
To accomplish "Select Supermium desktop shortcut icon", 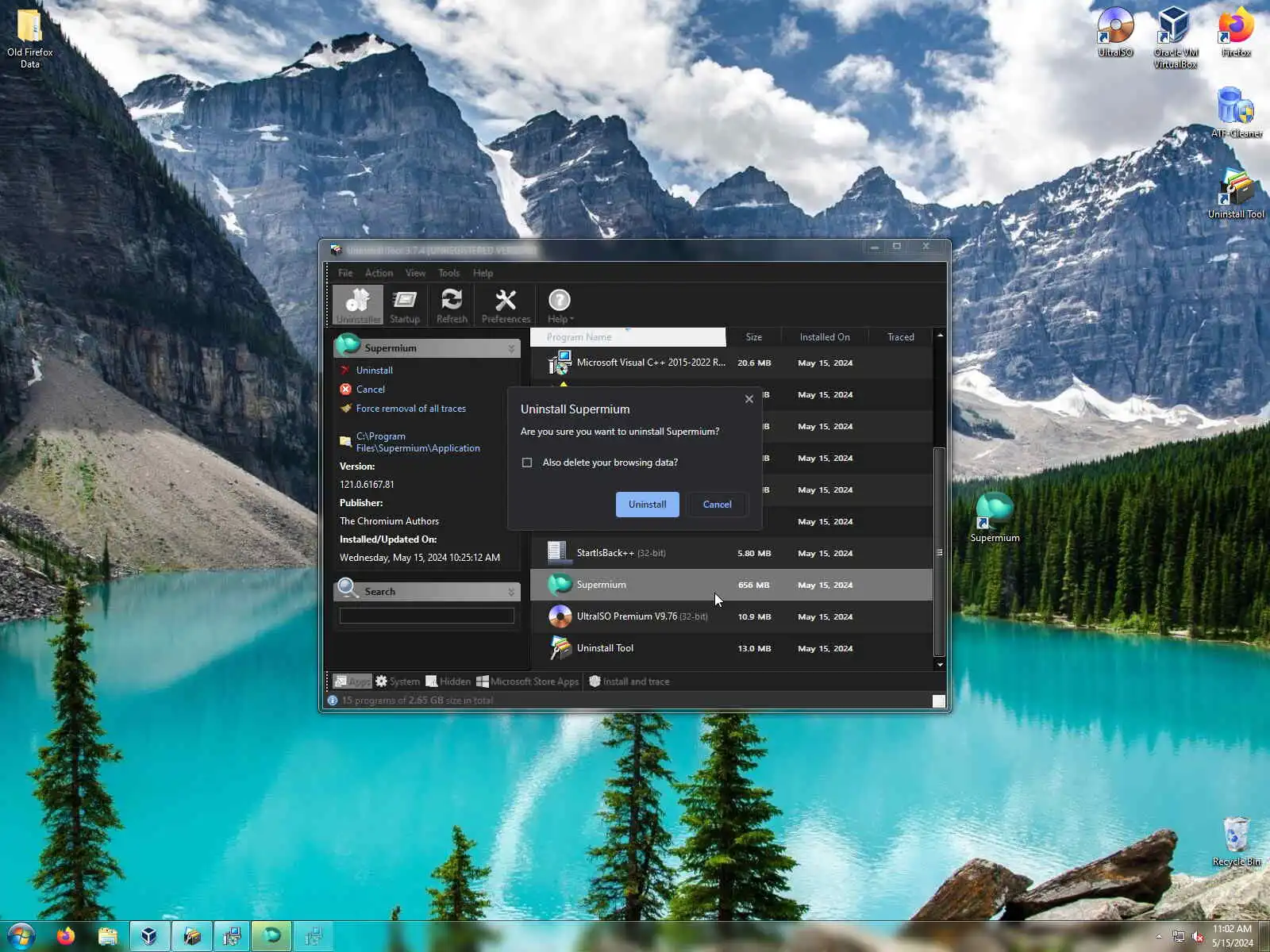I will [x=995, y=517].
